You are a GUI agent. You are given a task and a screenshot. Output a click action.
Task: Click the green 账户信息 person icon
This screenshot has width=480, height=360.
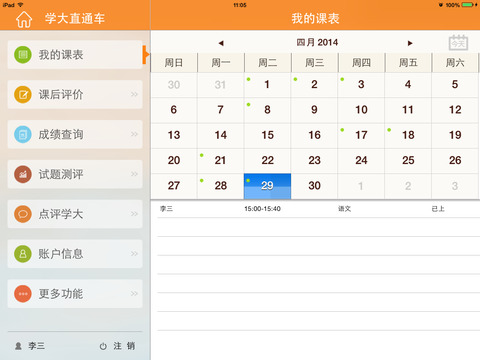click(23, 254)
